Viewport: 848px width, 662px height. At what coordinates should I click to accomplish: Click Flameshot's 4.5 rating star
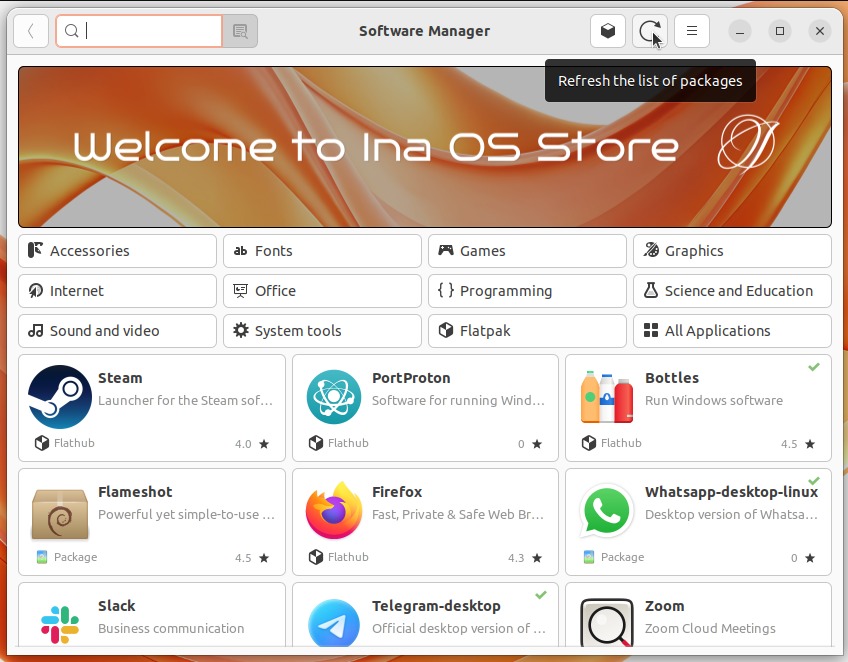point(264,558)
